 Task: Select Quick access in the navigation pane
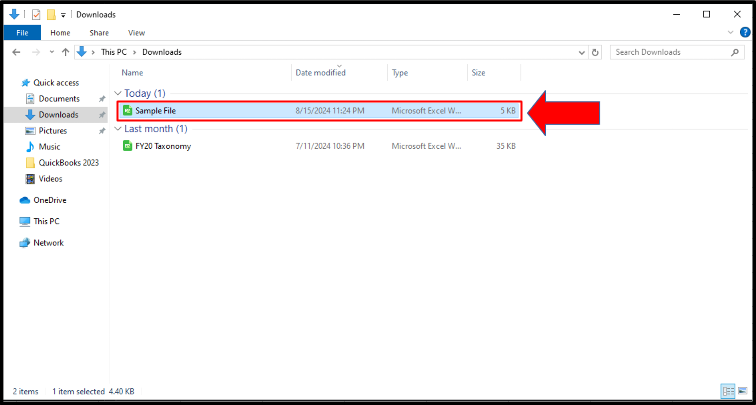click(x=56, y=83)
